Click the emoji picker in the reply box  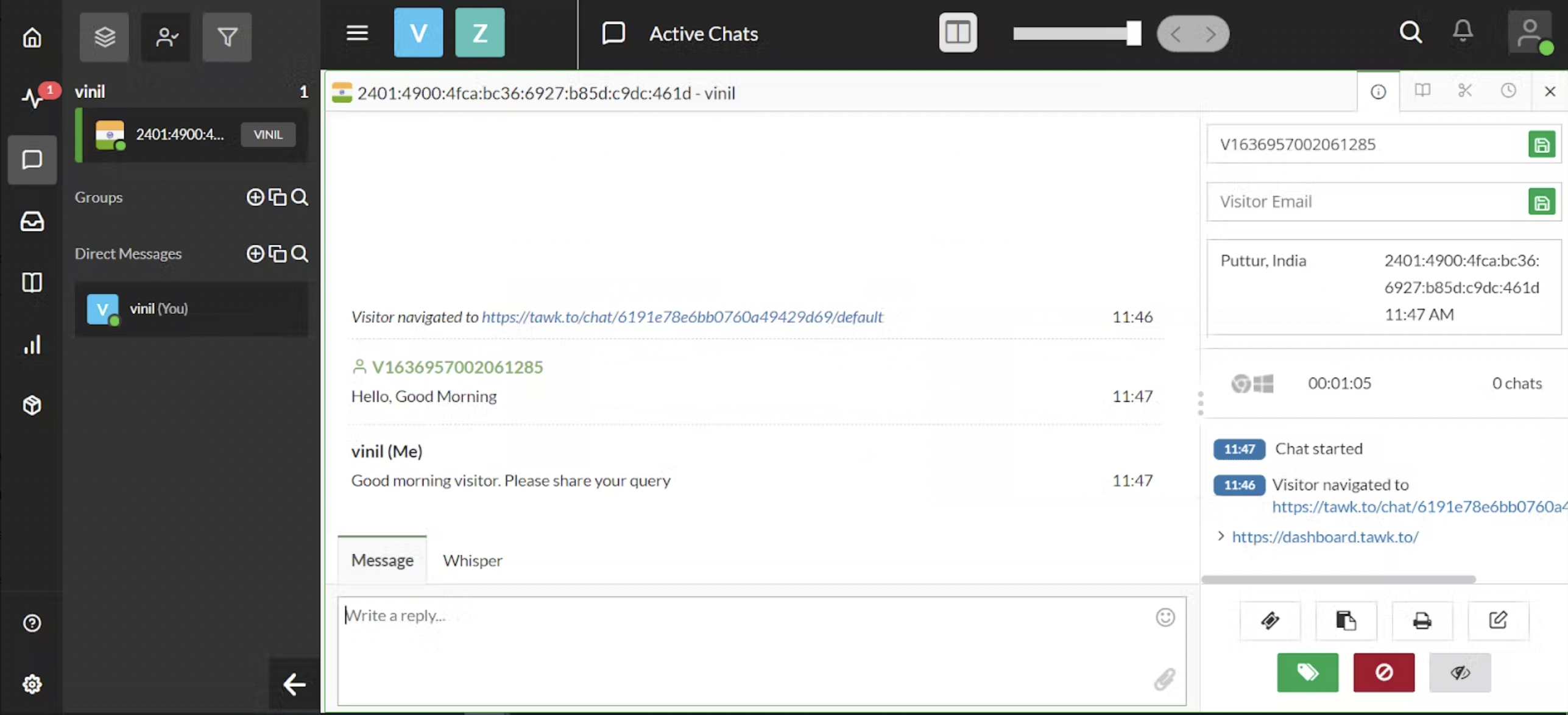[1165, 617]
